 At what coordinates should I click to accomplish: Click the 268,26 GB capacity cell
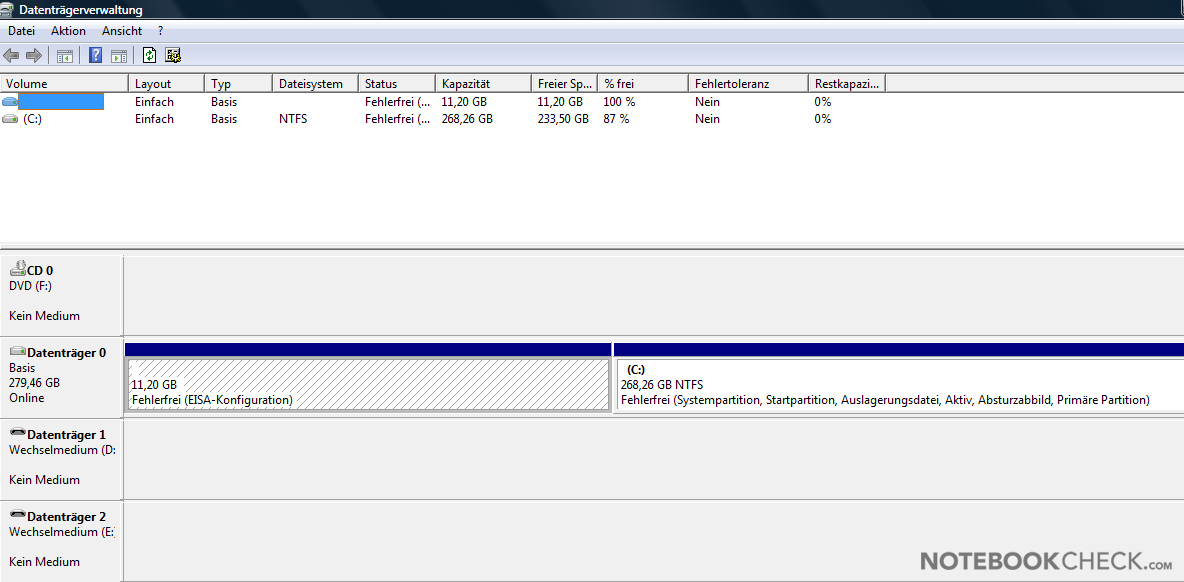(x=467, y=119)
